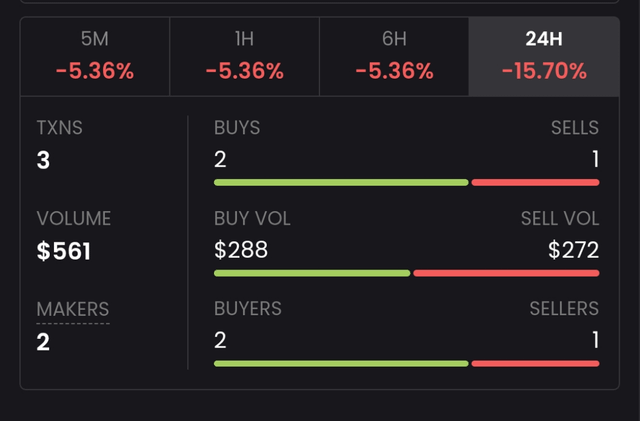Click the red SELLERS progress bar
Image resolution: width=640 pixels, height=421 pixels.
pyautogui.click(x=535, y=363)
